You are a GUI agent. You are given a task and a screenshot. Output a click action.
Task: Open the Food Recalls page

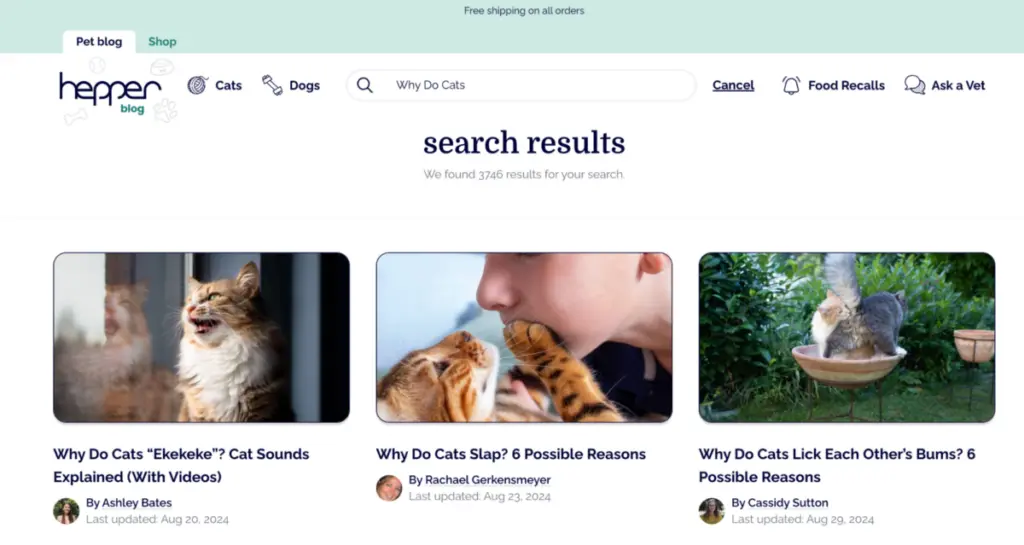pos(846,86)
